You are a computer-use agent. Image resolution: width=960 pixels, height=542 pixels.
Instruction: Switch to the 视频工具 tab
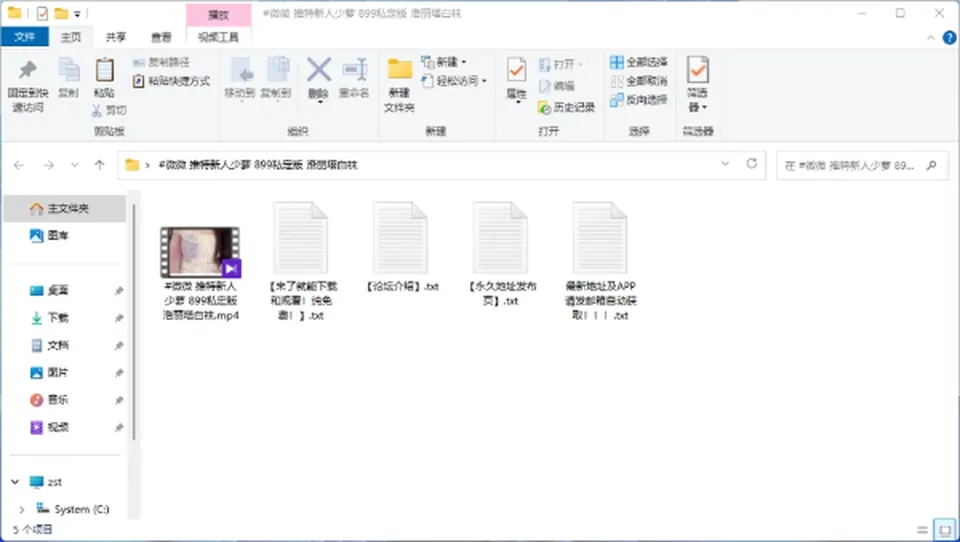[219, 37]
